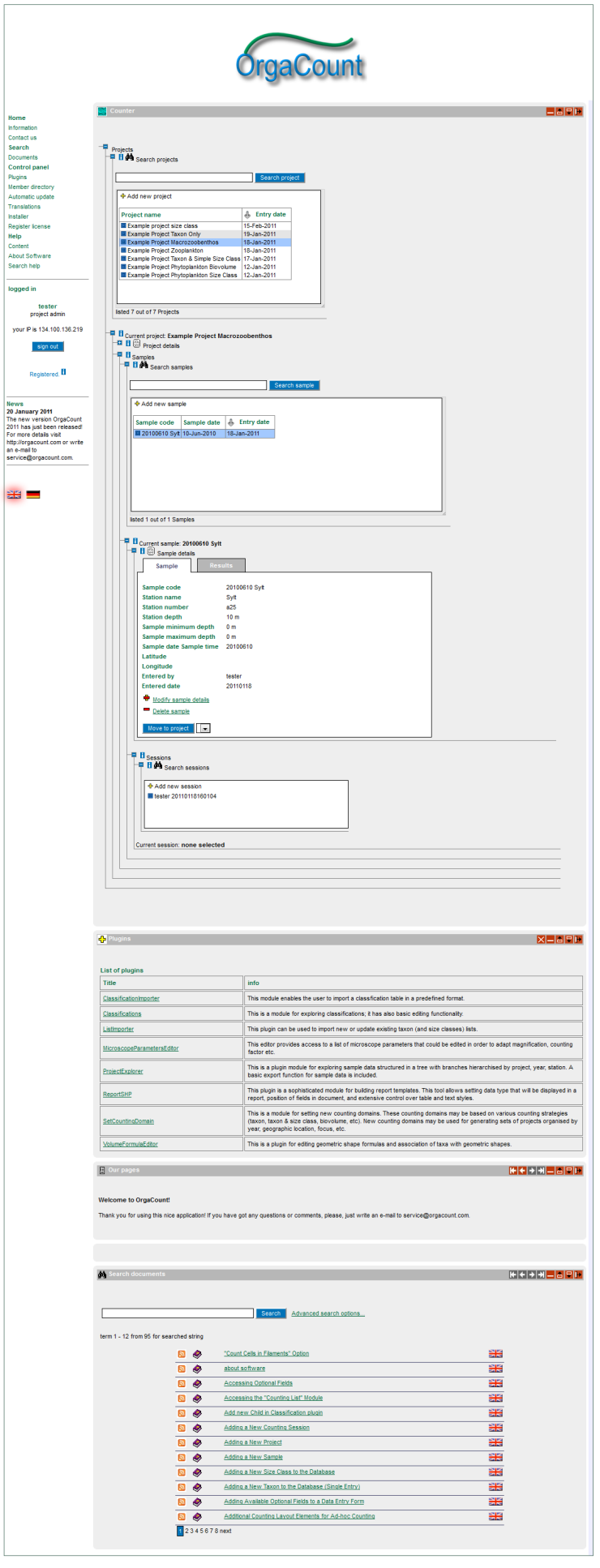600x1568 pixels.
Task: Click the Modify sample details link
Action: 181,700
